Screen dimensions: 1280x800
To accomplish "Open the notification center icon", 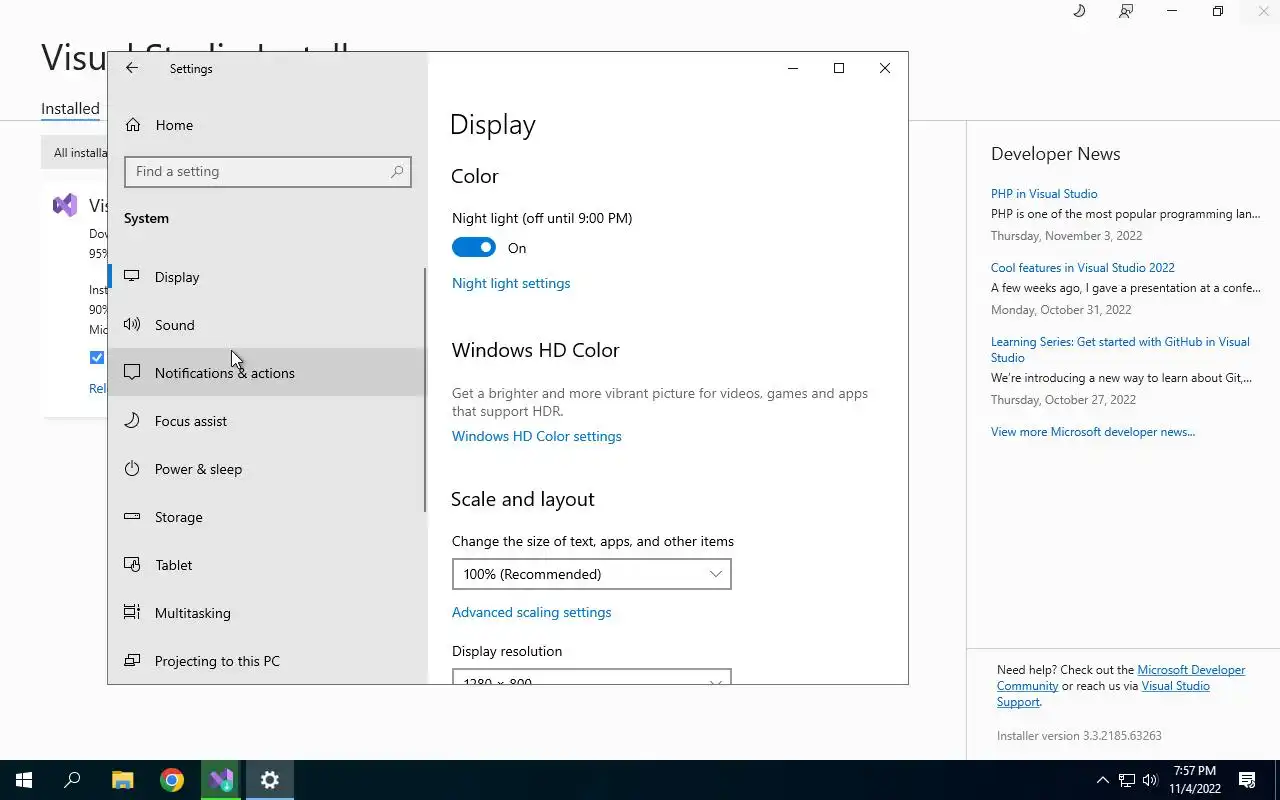I will coord(1247,780).
